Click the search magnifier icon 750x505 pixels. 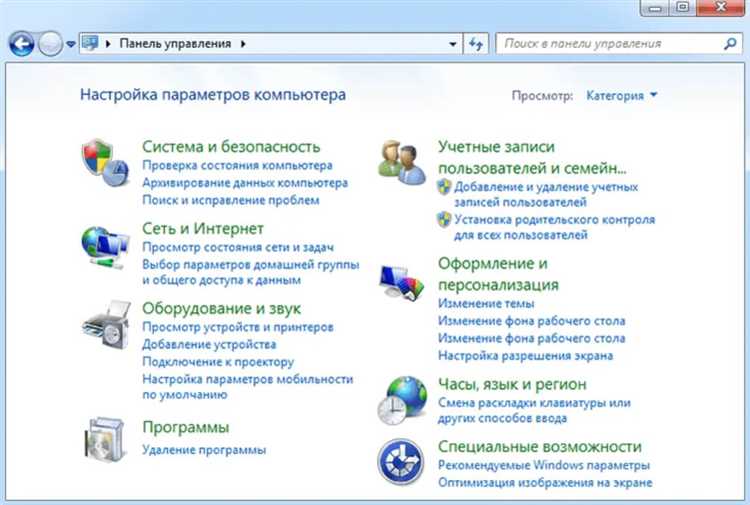[730, 44]
